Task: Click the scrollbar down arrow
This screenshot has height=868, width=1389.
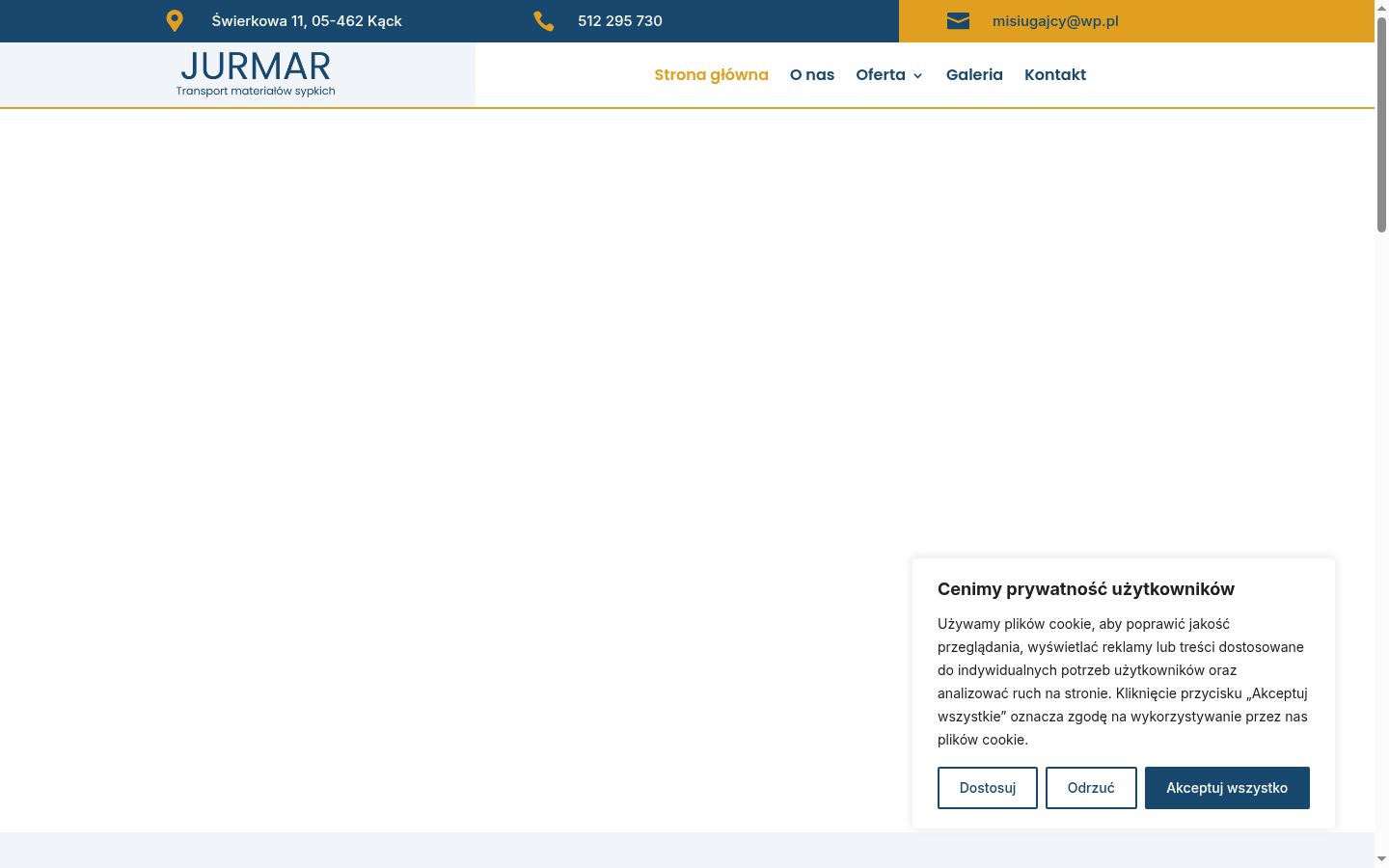Action: click(1381, 858)
